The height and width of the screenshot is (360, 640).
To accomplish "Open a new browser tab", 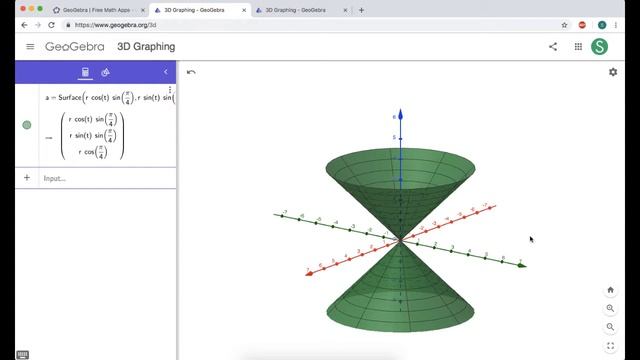I will [x=361, y=10].
